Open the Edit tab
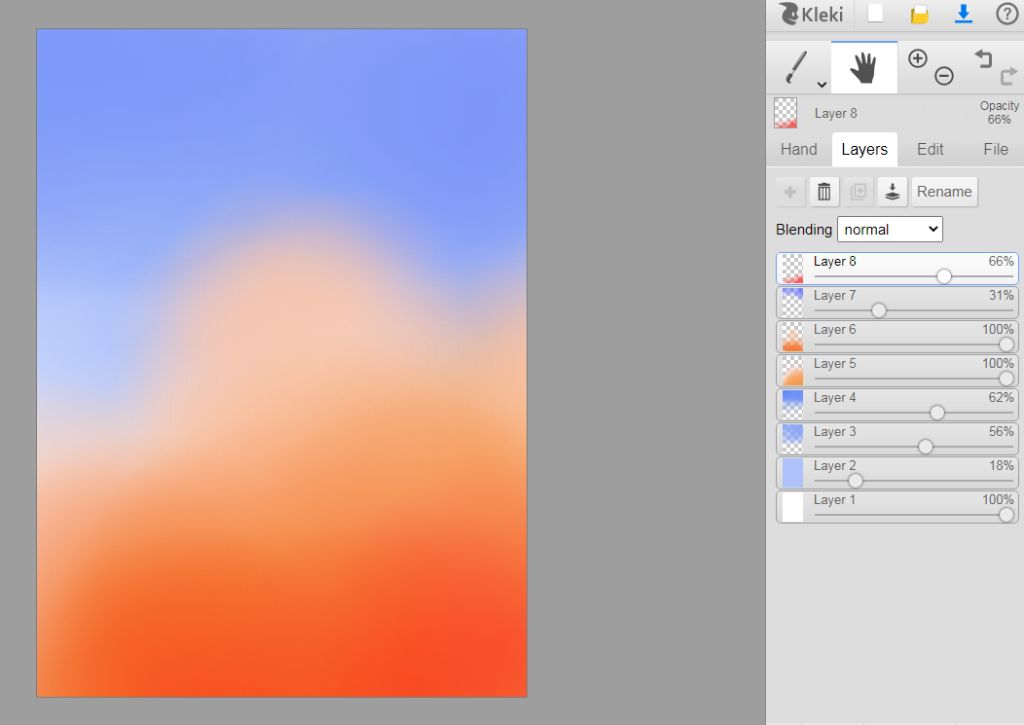 (x=930, y=150)
